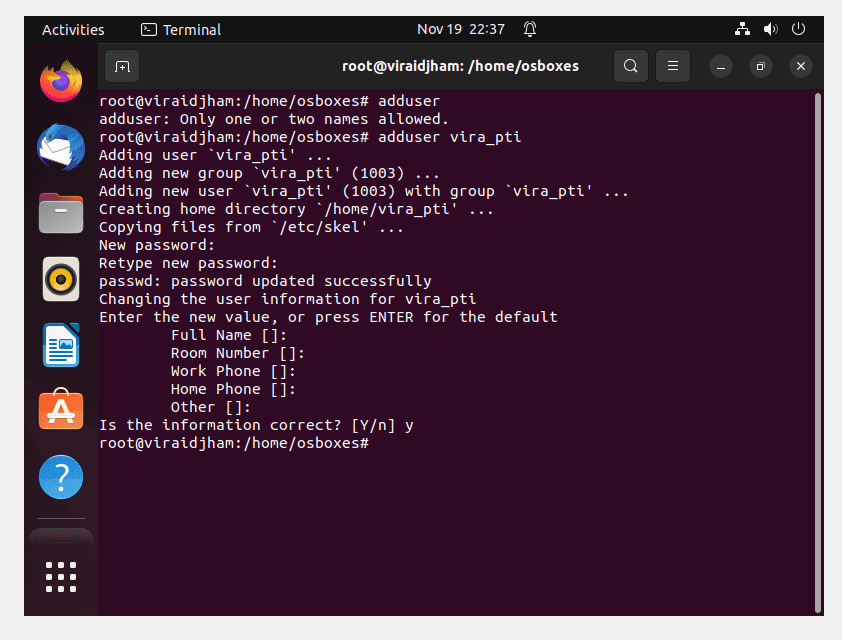
Task: Open network status indicator
Action: point(742,29)
